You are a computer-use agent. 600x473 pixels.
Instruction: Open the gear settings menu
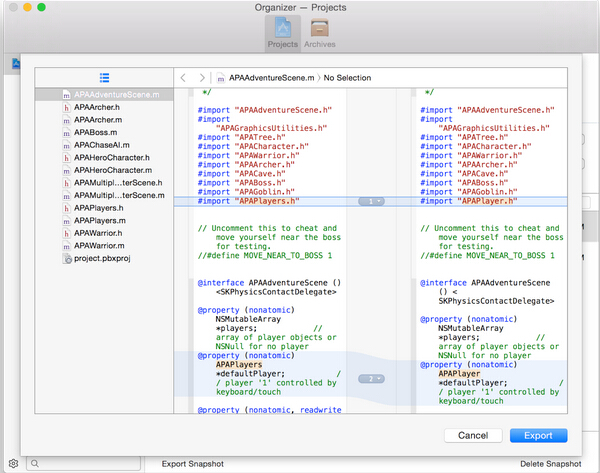coord(14,464)
